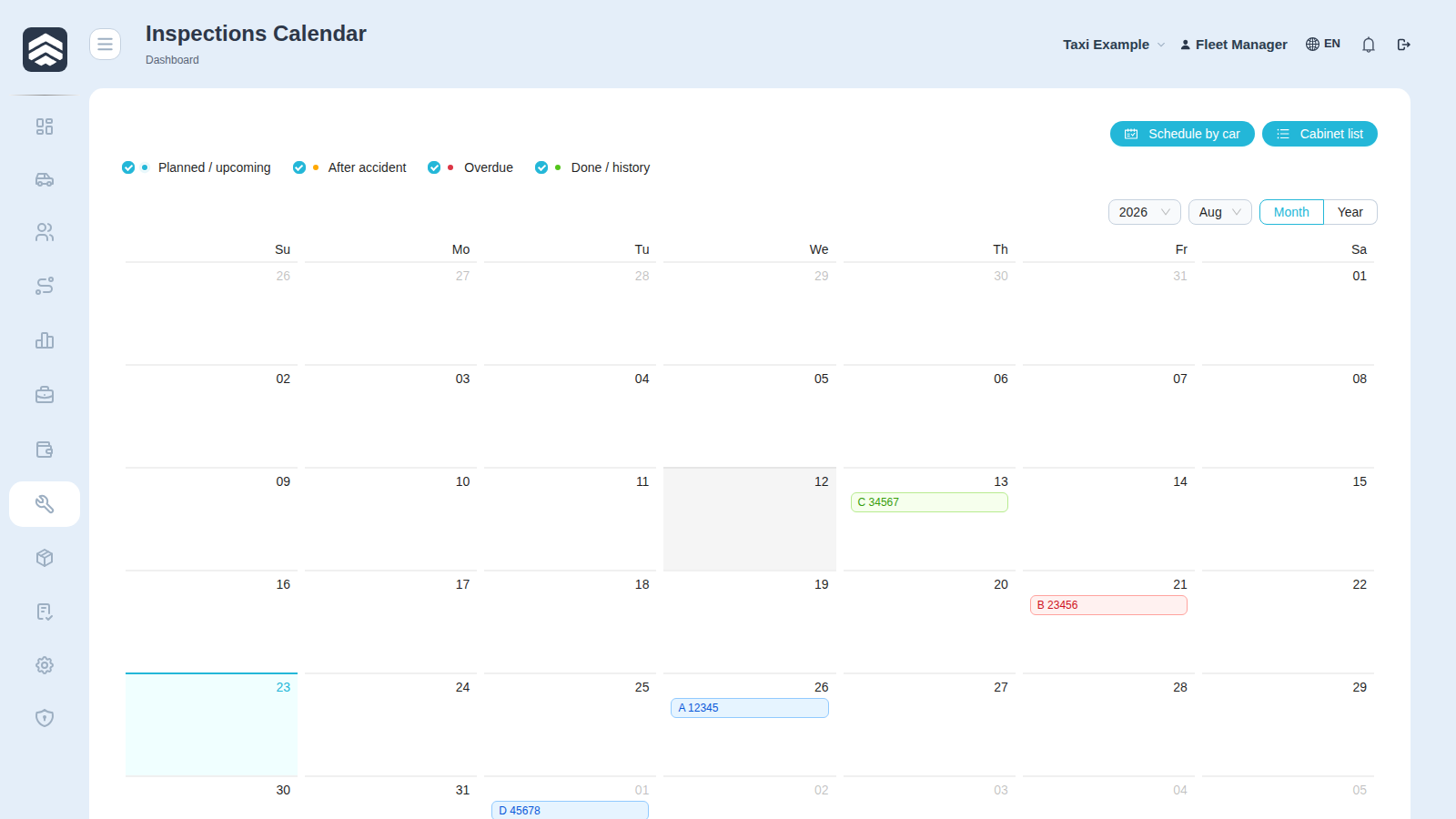Image resolution: width=1456 pixels, height=819 pixels.
Task: Select calendar day 15
Action: click(1288, 520)
